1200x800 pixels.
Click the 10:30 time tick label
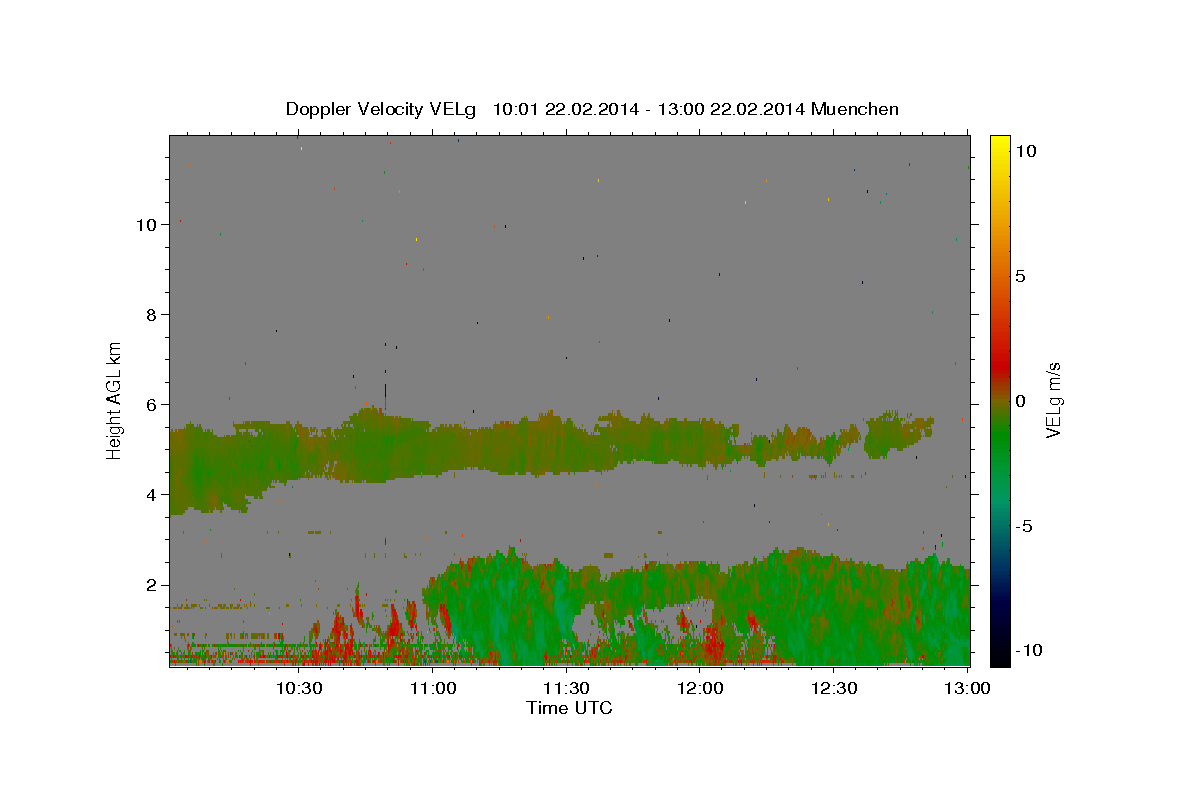click(299, 688)
